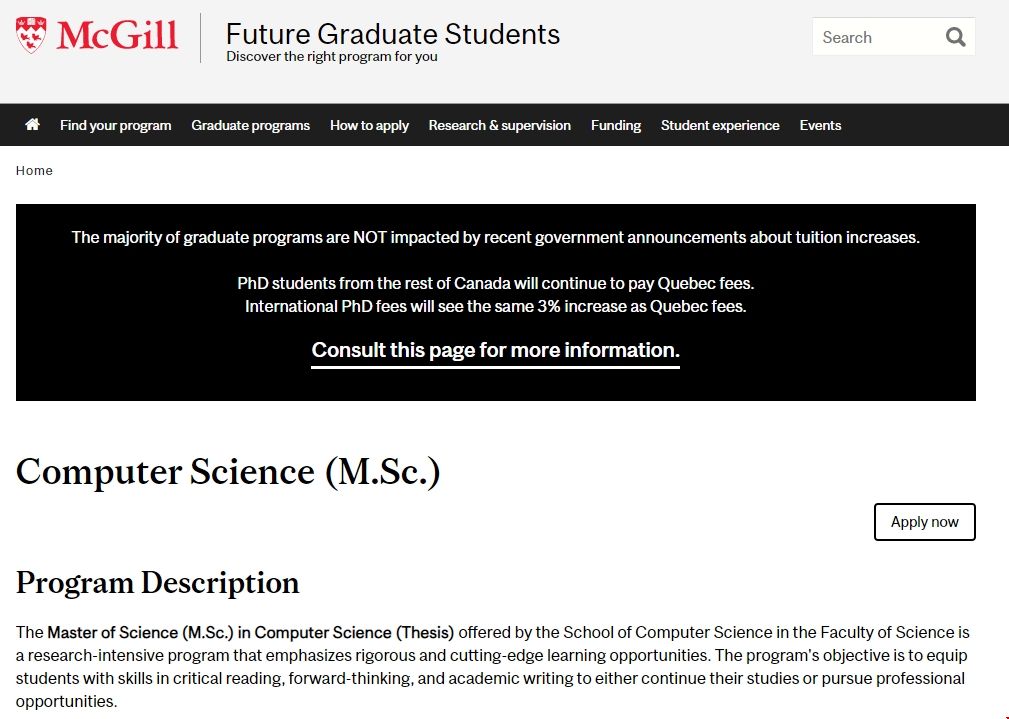This screenshot has width=1009, height=719.
Task: Click the home icon in the navigation bar
Action: point(31,124)
